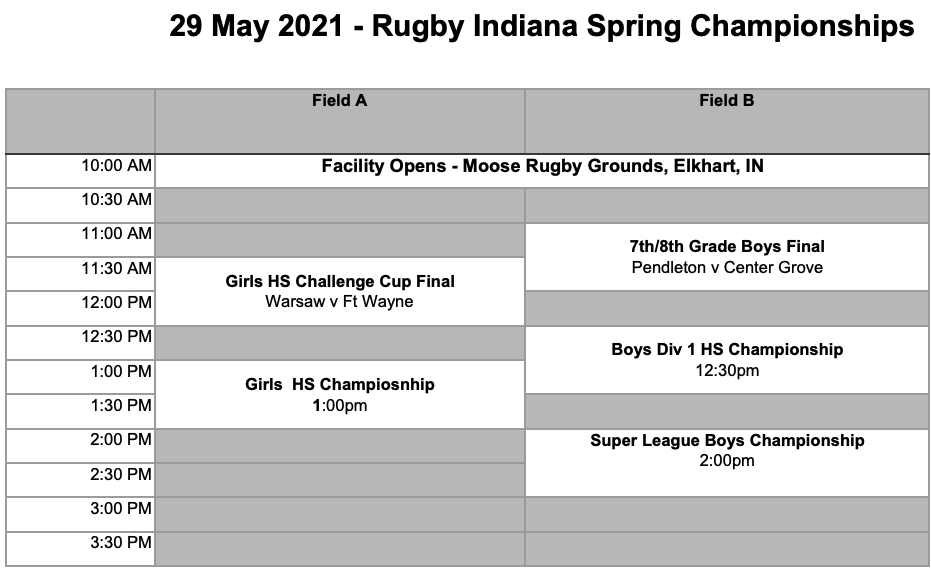Click the 12:30 PM time label

(116, 337)
